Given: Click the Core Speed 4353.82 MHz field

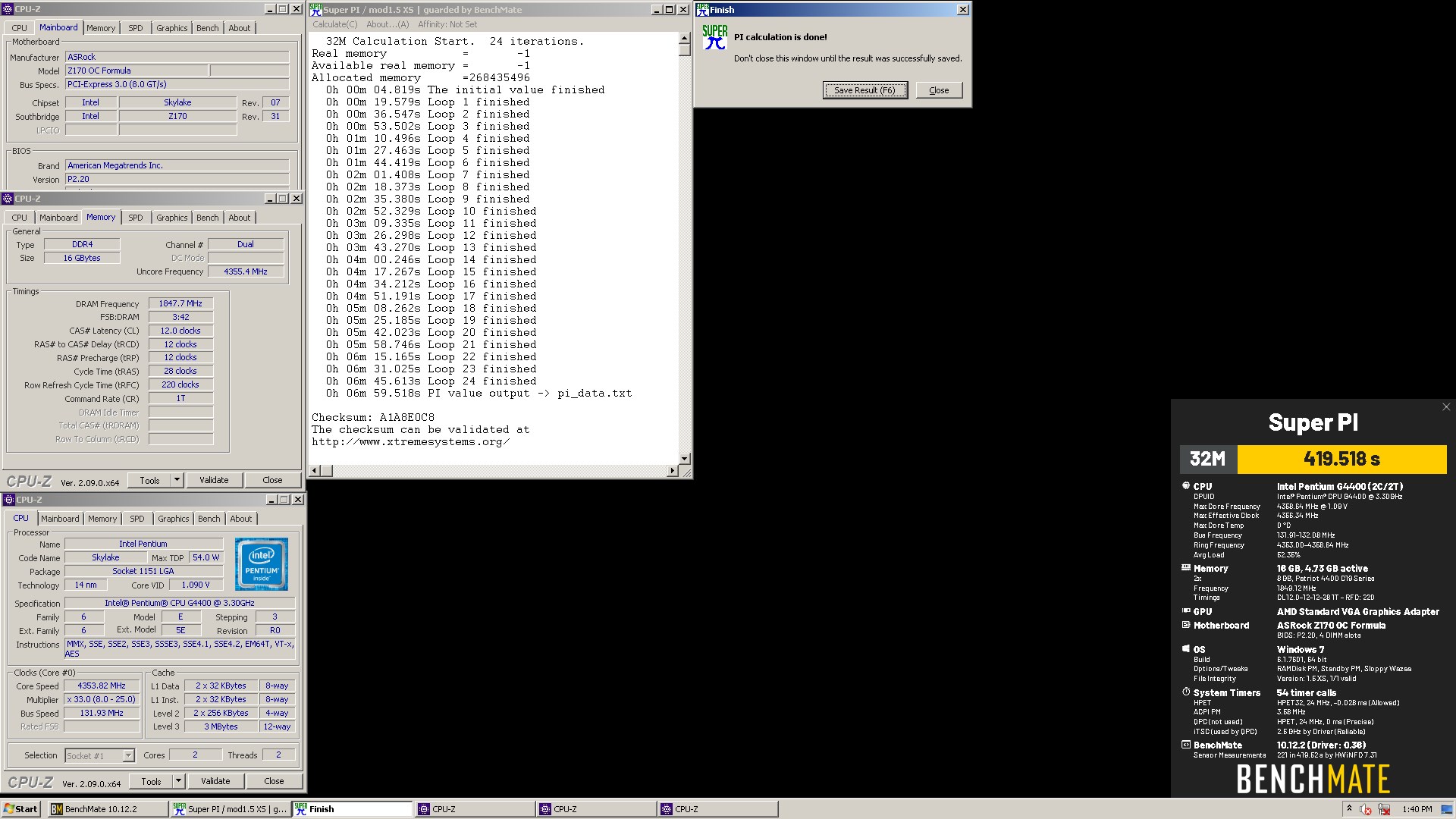Looking at the screenshot, I should [x=102, y=686].
